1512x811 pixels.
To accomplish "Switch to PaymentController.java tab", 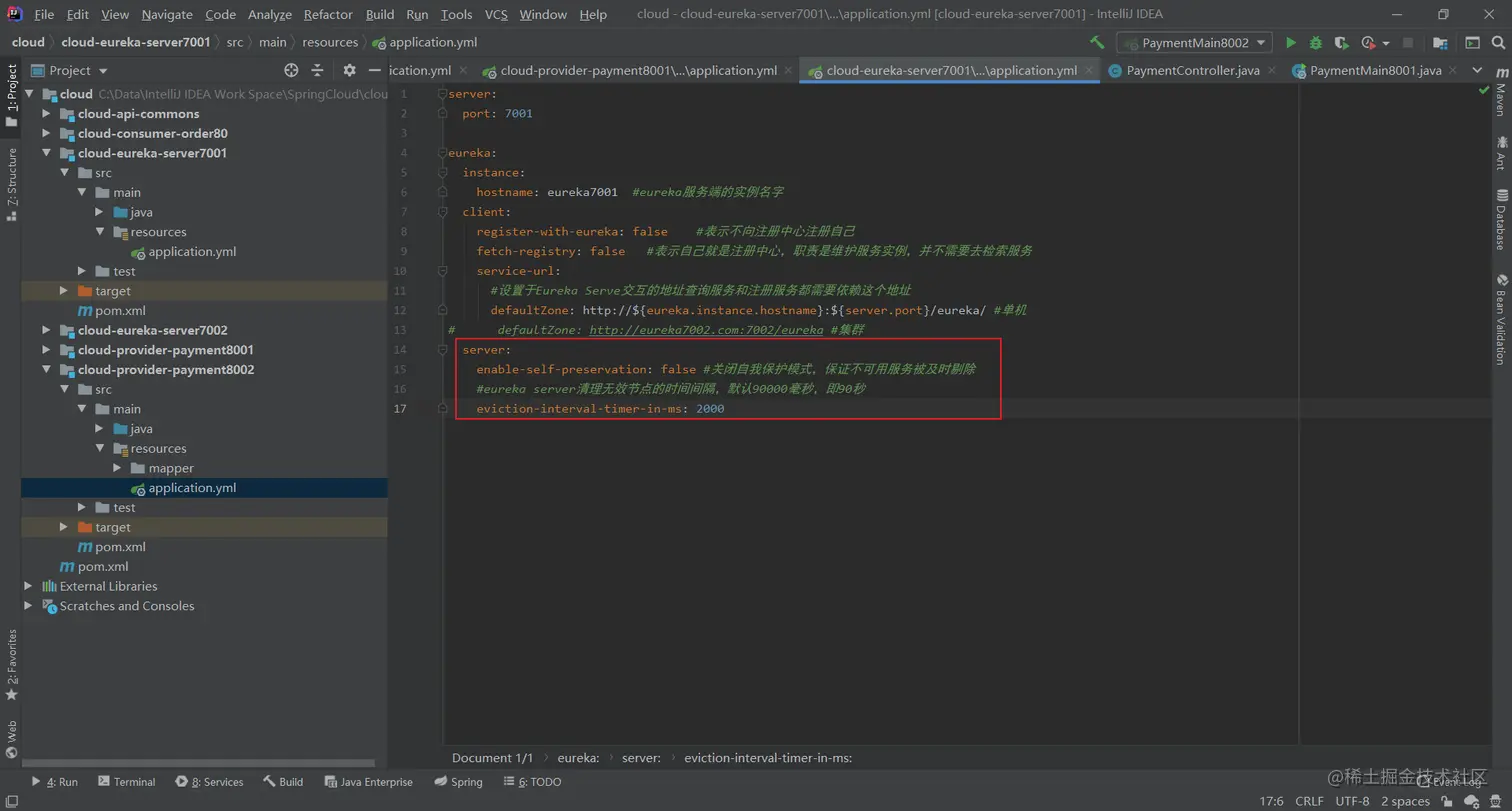I will 1193,71.
